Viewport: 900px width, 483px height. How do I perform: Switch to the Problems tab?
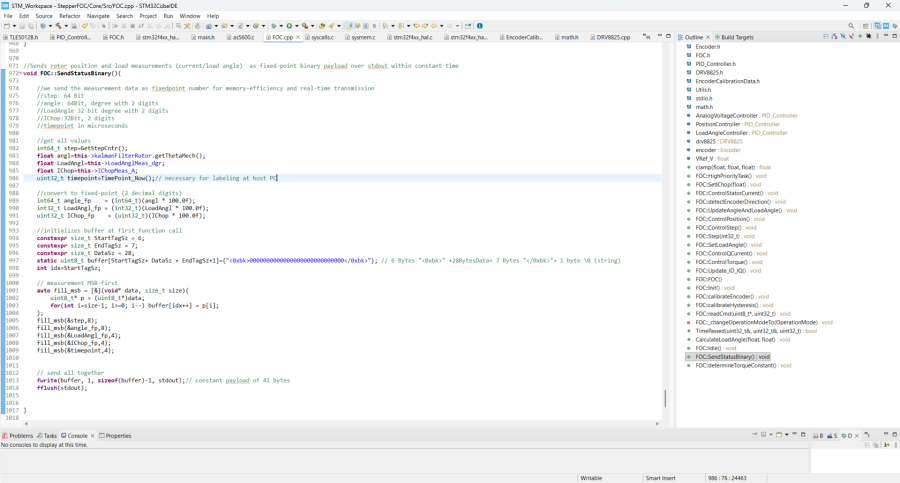click(20, 436)
